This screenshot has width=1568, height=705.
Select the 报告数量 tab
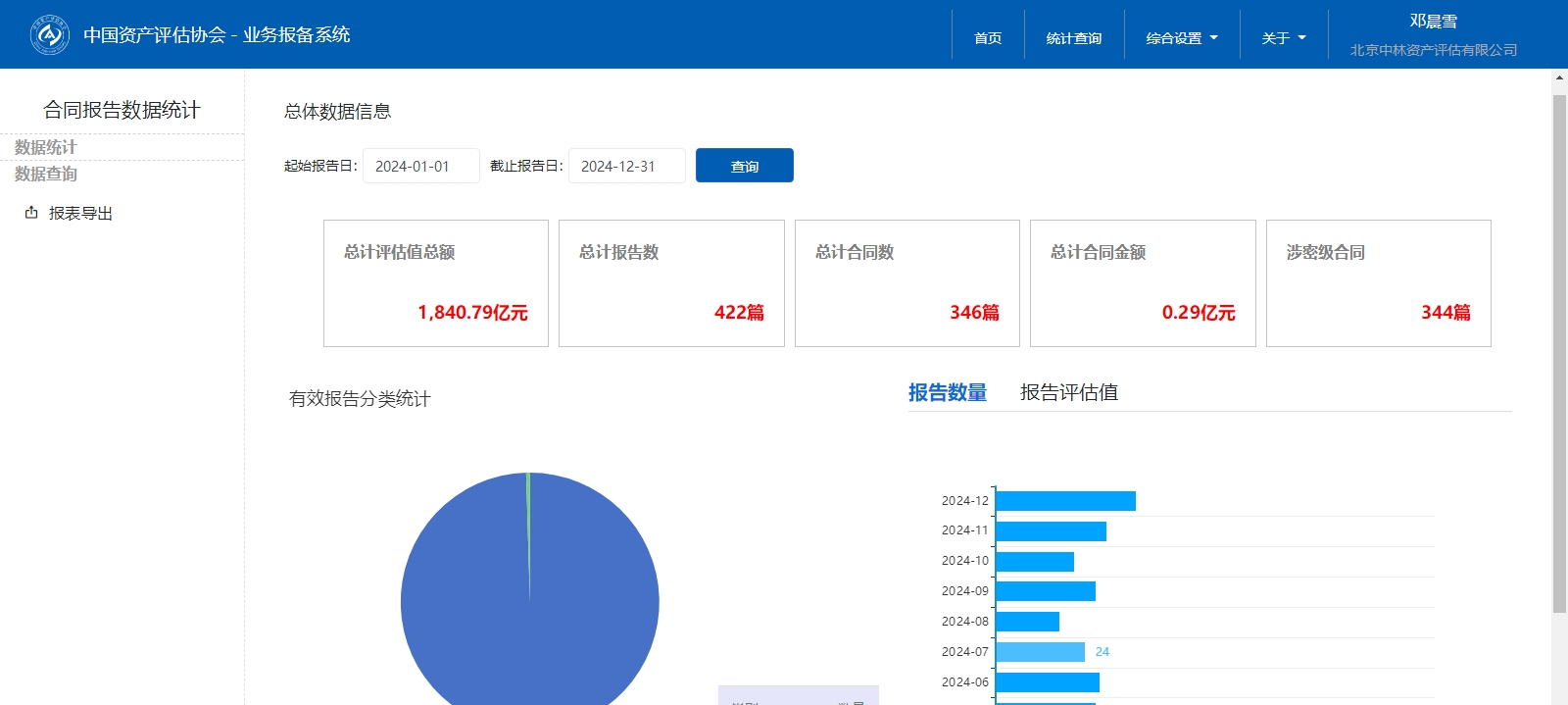click(x=947, y=392)
